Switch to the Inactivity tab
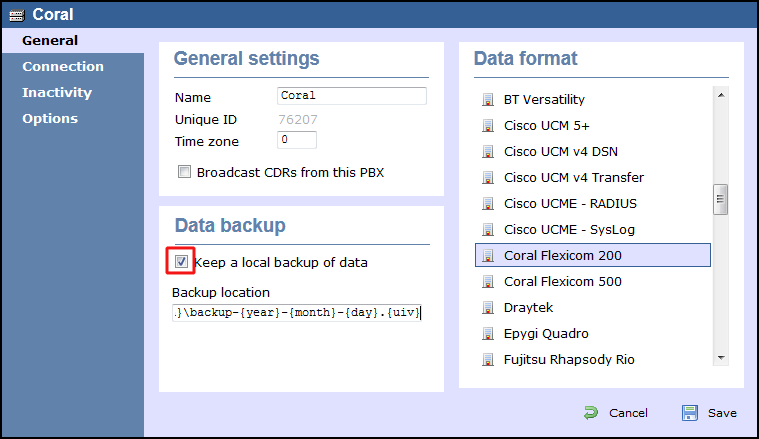The height and width of the screenshot is (439, 759). point(57,92)
